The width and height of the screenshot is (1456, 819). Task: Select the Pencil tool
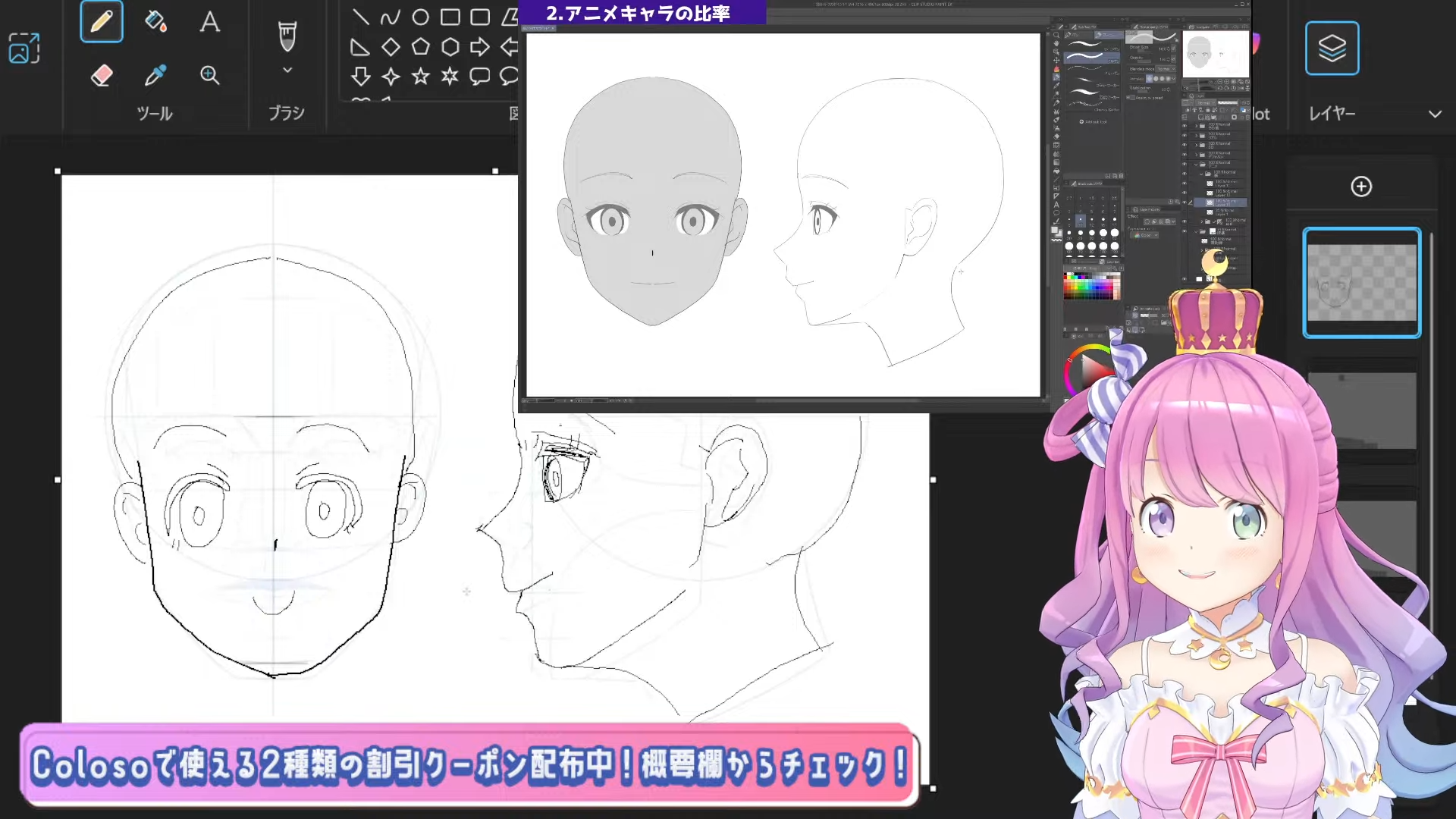pyautogui.click(x=102, y=21)
